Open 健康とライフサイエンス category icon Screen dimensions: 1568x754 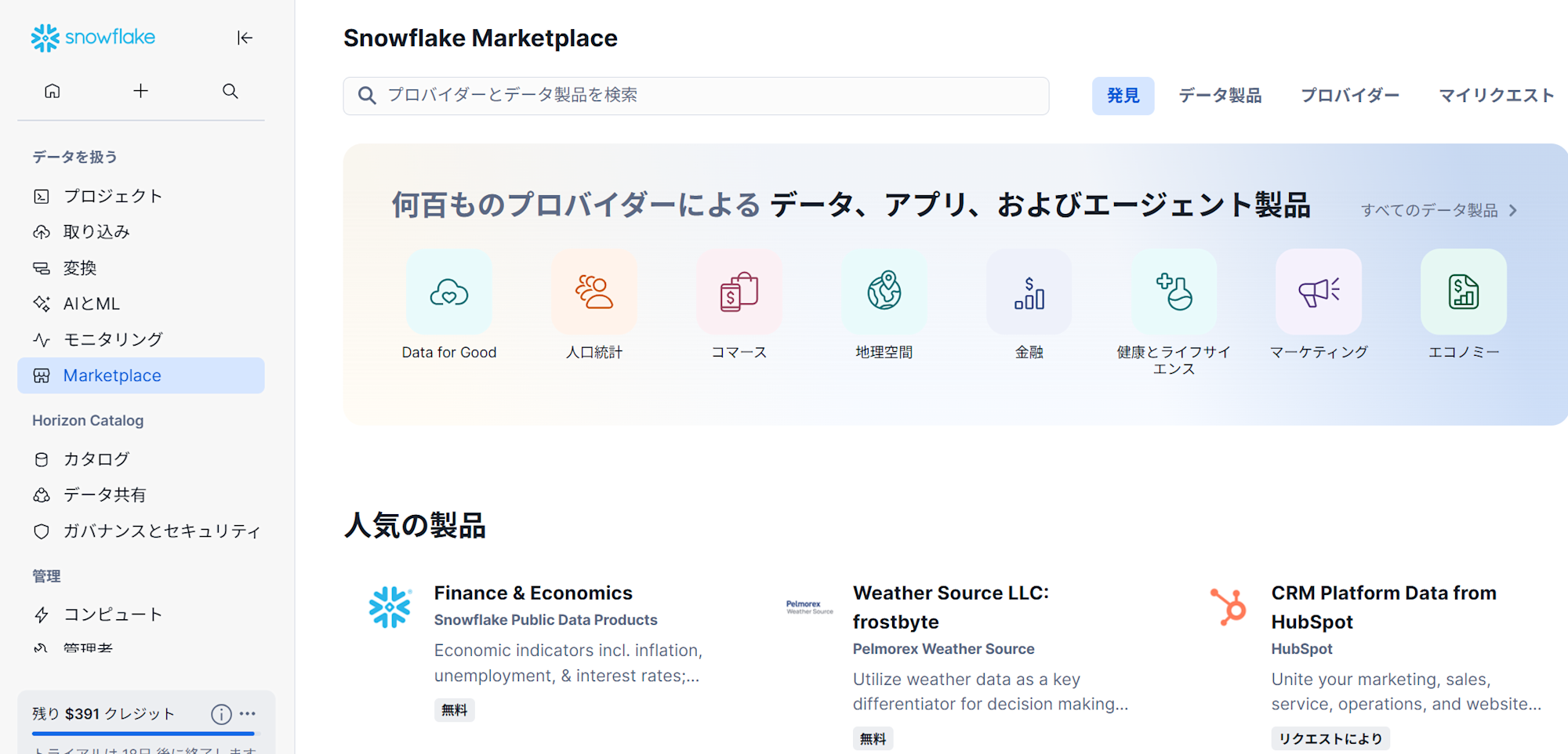[1174, 292]
